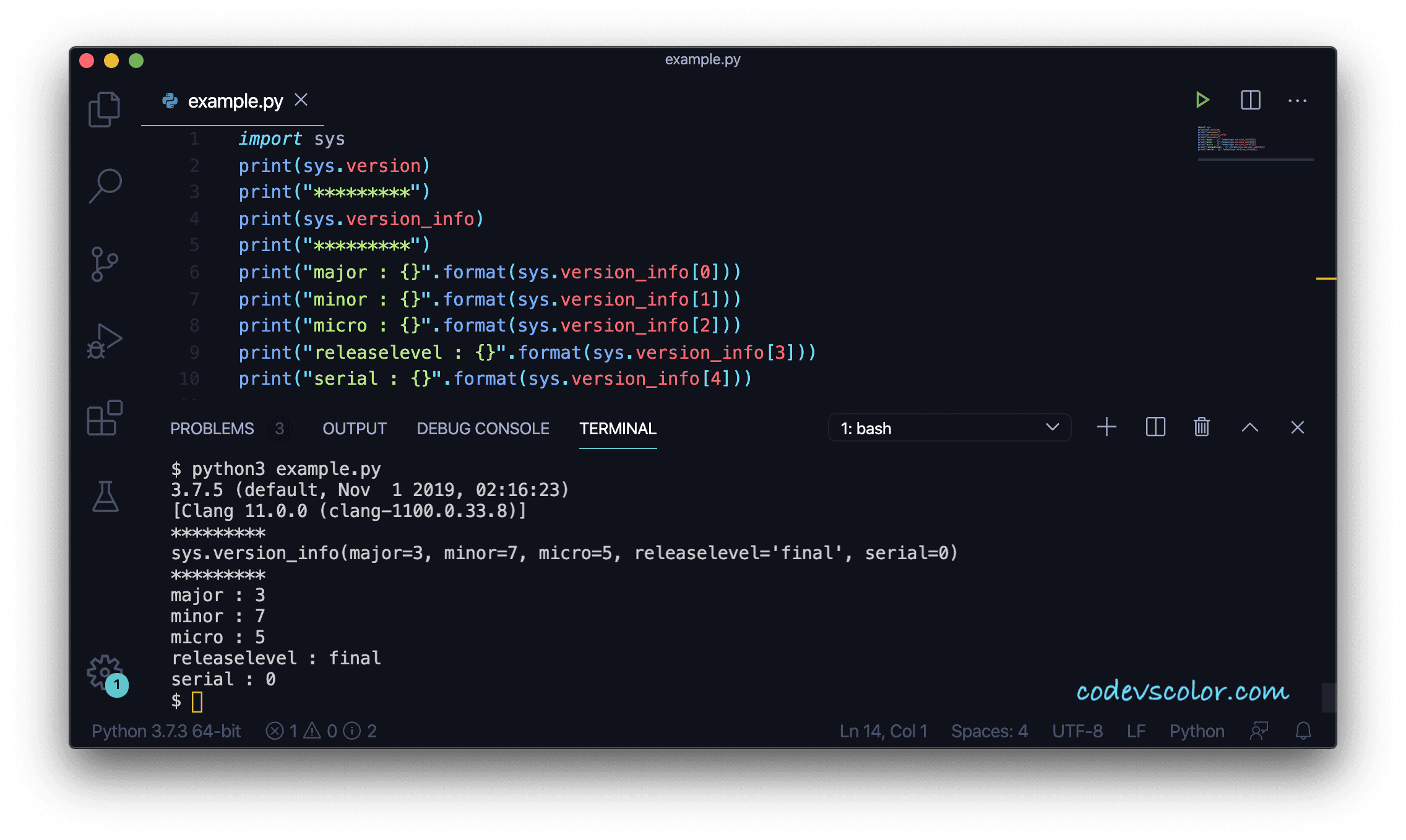Click the terminal panel scrollbar
Screen dimensions: 1406x840
(1328, 698)
